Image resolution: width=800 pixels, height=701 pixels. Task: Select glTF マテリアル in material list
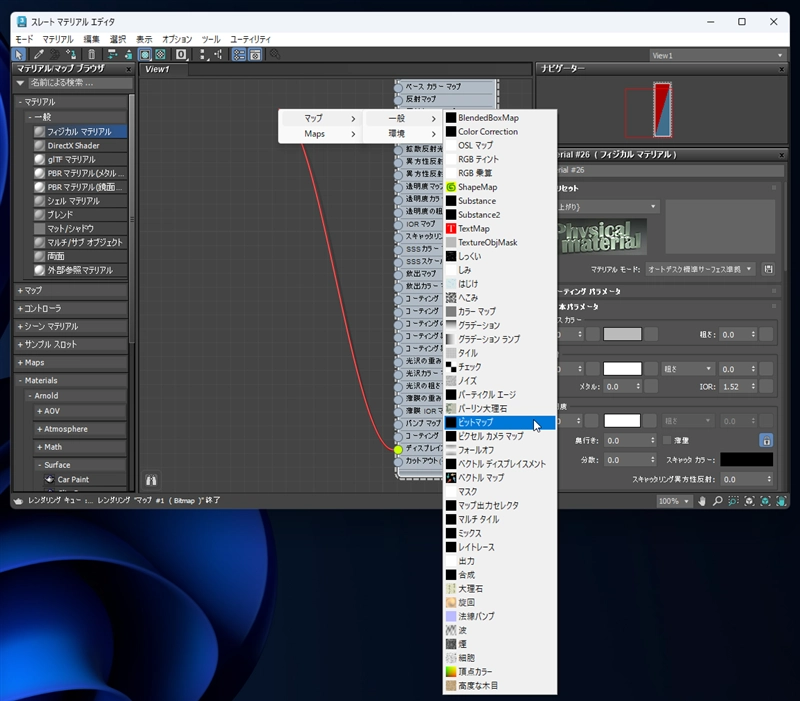pyautogui.click(x=80, y=159)
